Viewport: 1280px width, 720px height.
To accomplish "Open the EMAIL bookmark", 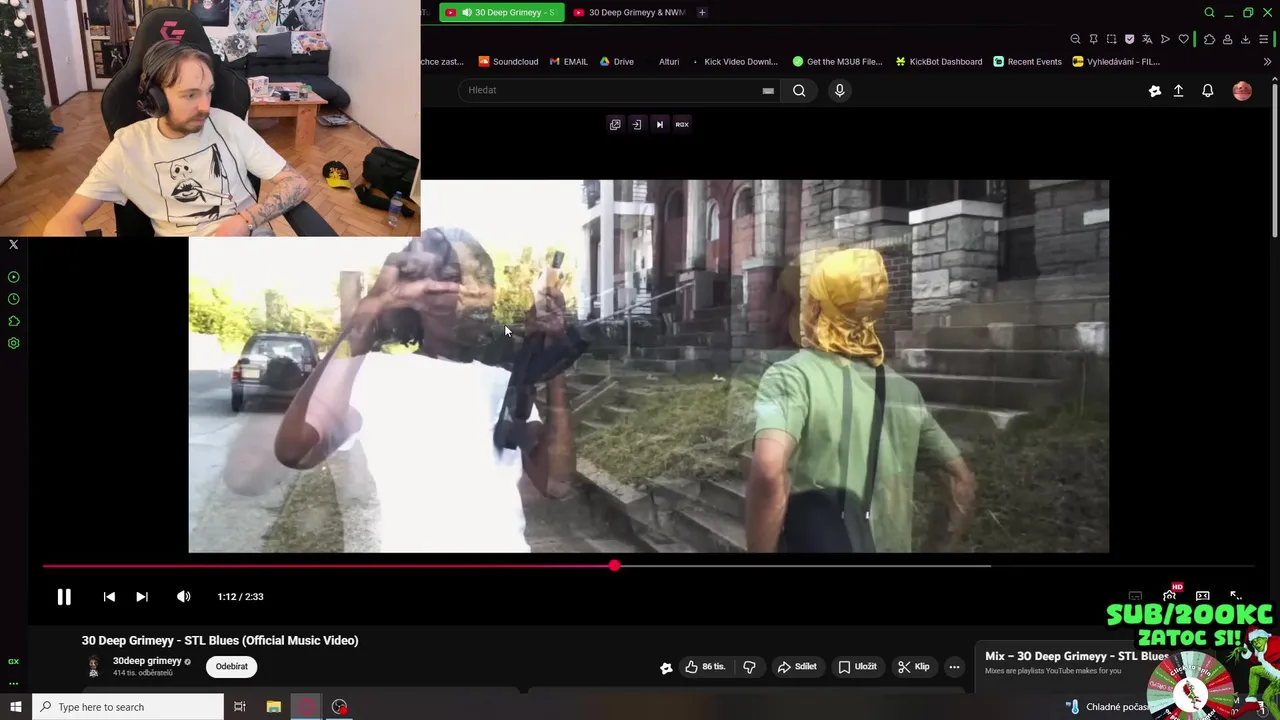I will tap(568, 61).
